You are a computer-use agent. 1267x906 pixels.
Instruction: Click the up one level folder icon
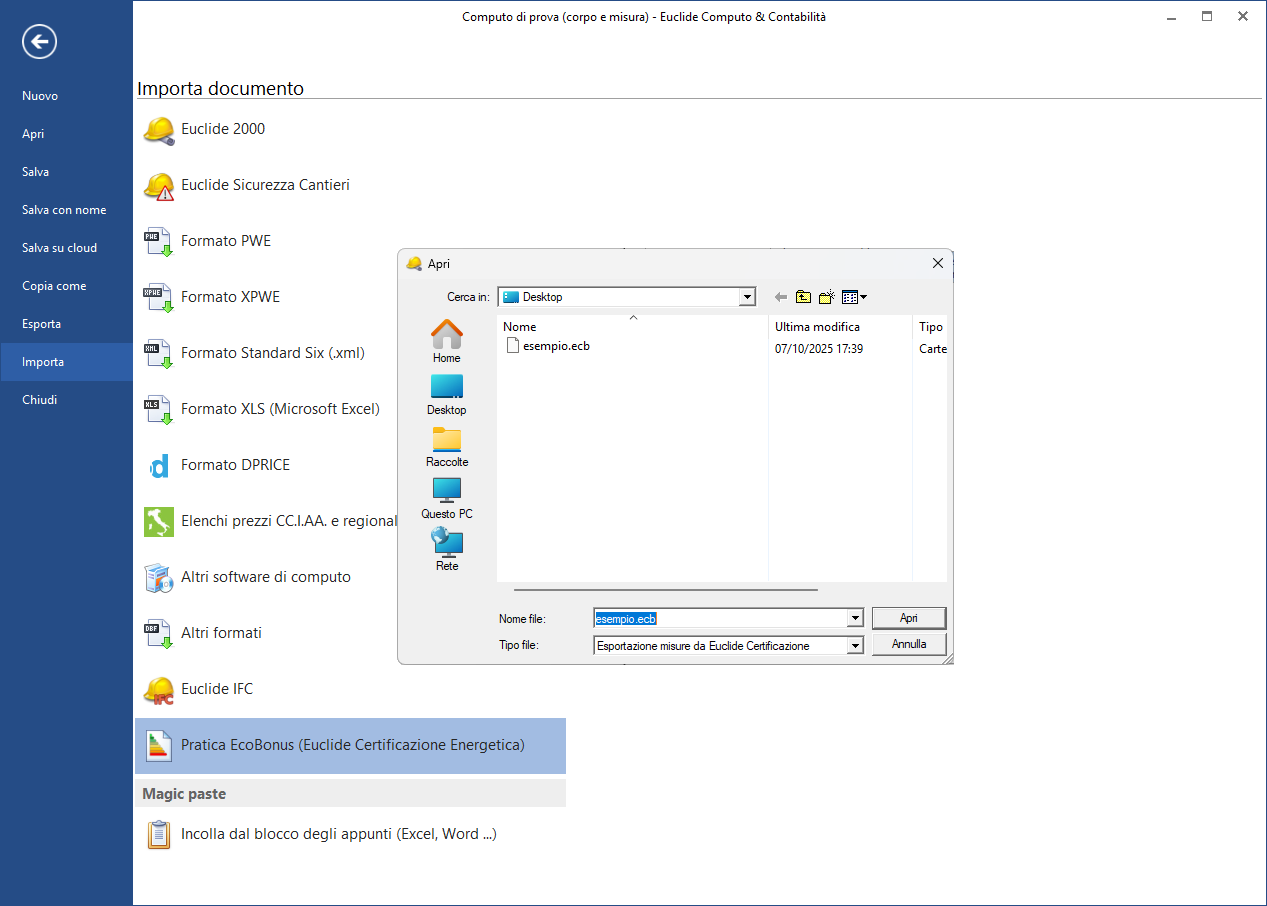[803, 297]
